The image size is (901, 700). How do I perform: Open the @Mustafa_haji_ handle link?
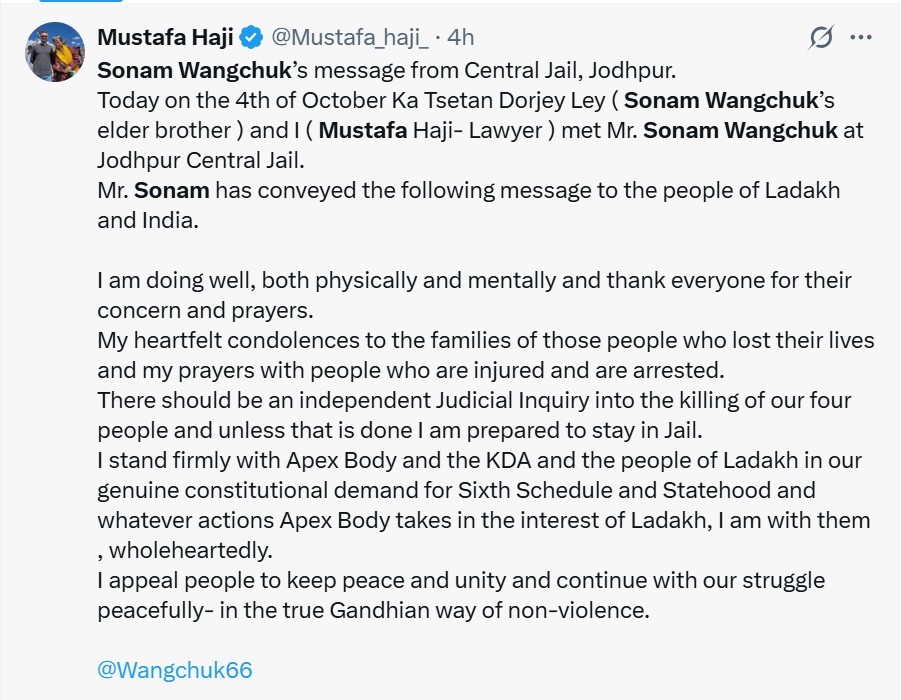coord(350,38)
